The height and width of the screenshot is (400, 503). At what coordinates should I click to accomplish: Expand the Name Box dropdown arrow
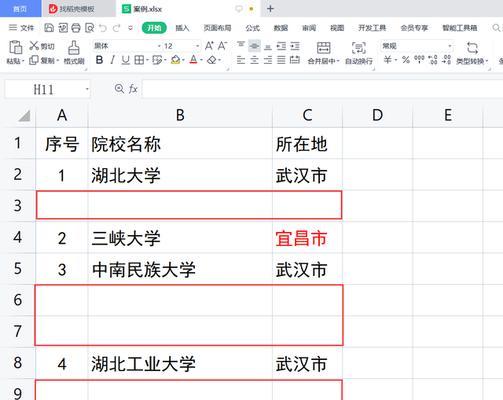point(87,89)
